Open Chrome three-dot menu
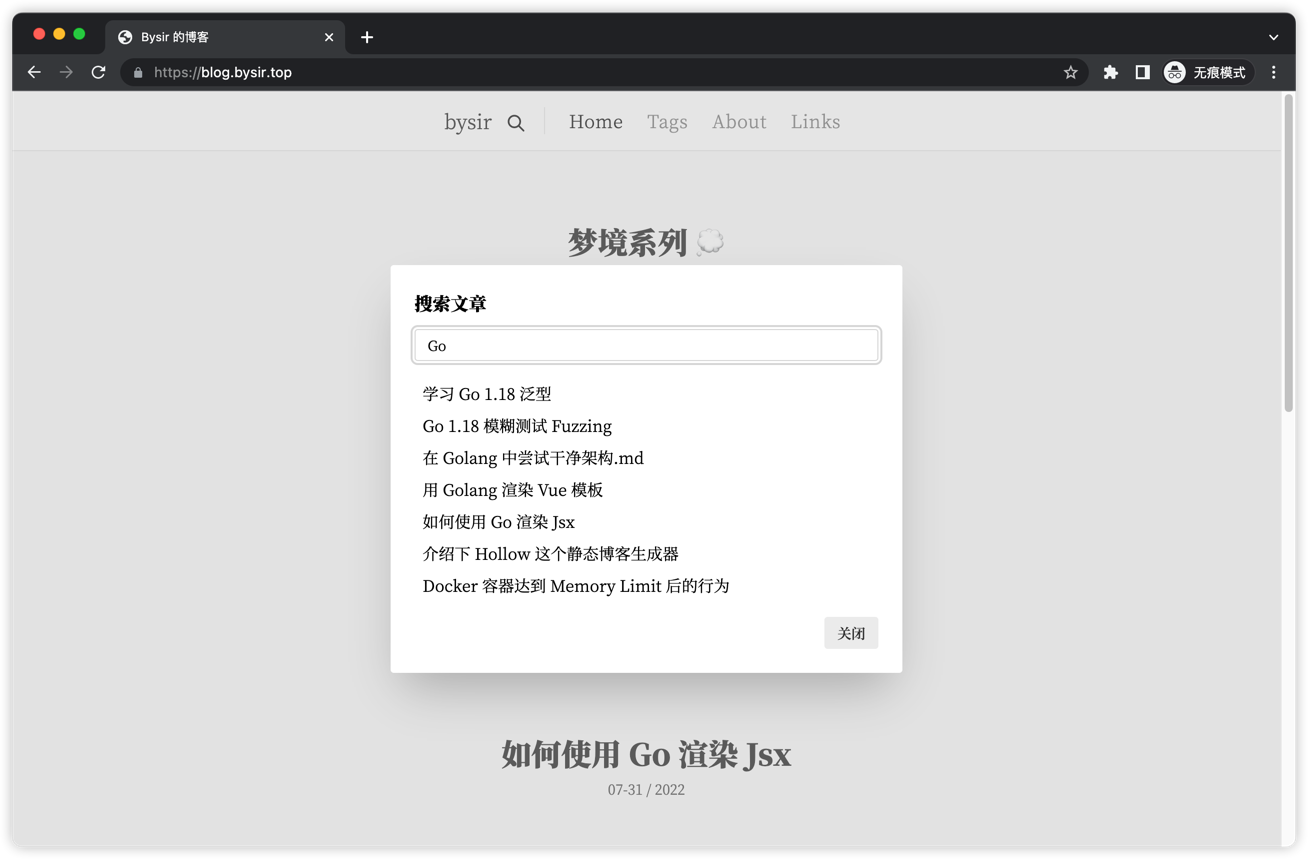 pos(1273,72)
